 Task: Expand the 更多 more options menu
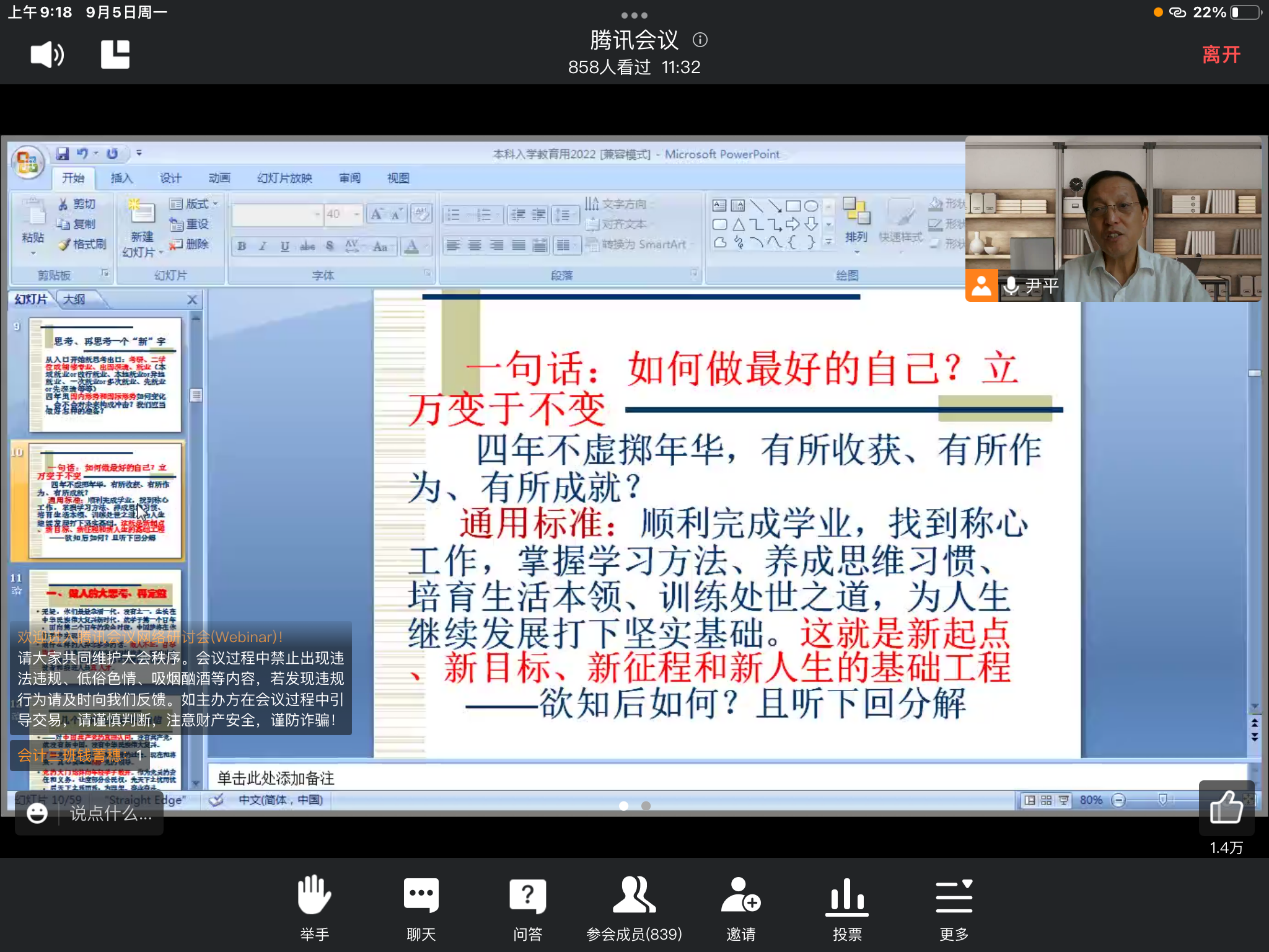click(954, 906)
